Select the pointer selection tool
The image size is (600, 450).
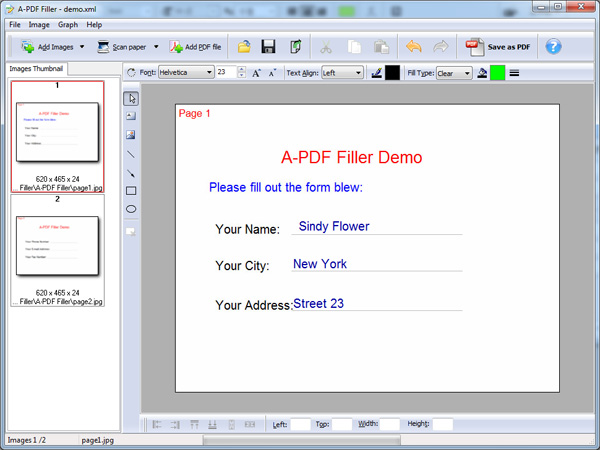tap(131, 99)
